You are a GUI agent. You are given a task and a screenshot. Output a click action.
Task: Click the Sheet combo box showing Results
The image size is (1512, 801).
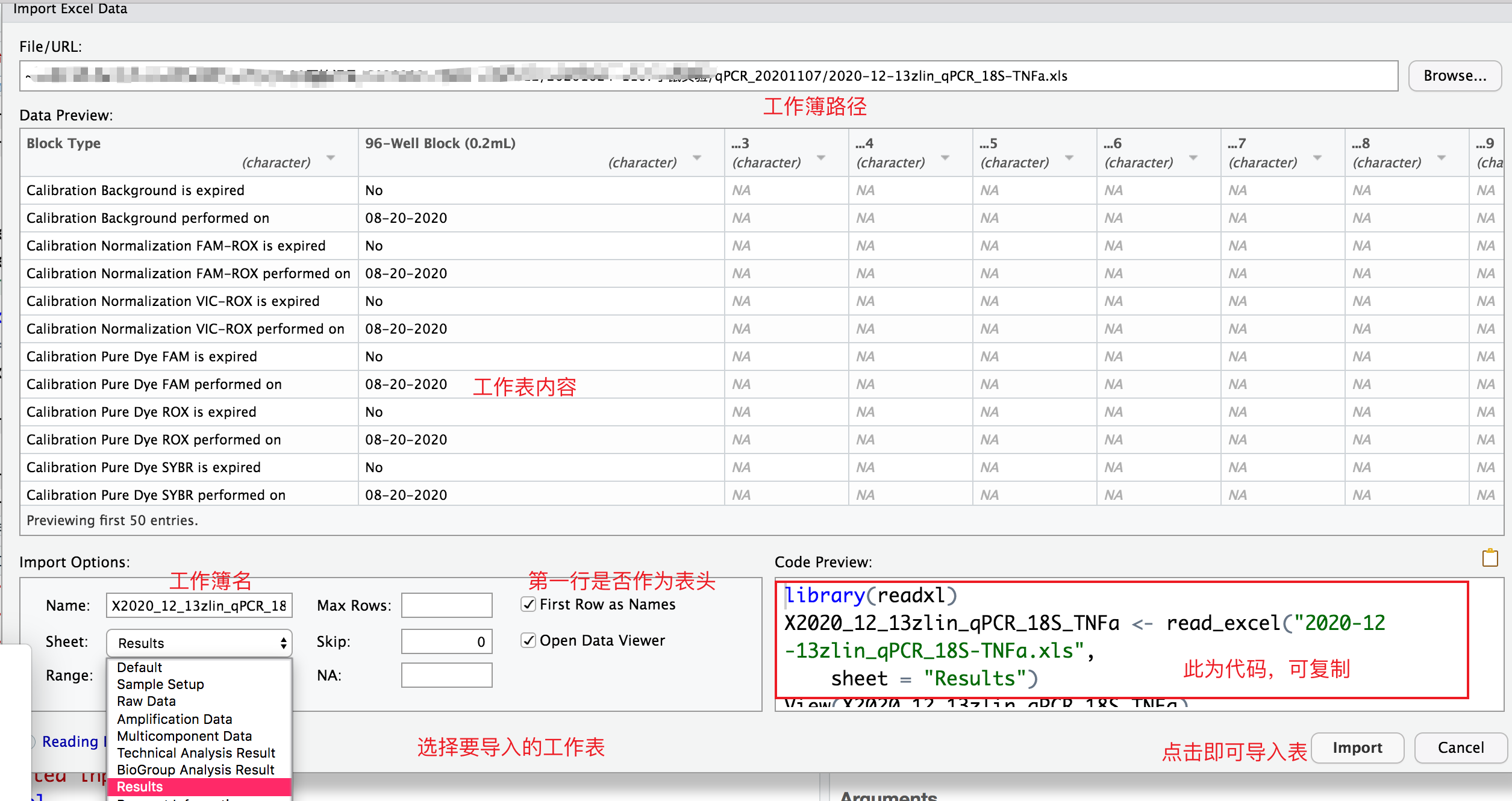[x=199, y=643]
